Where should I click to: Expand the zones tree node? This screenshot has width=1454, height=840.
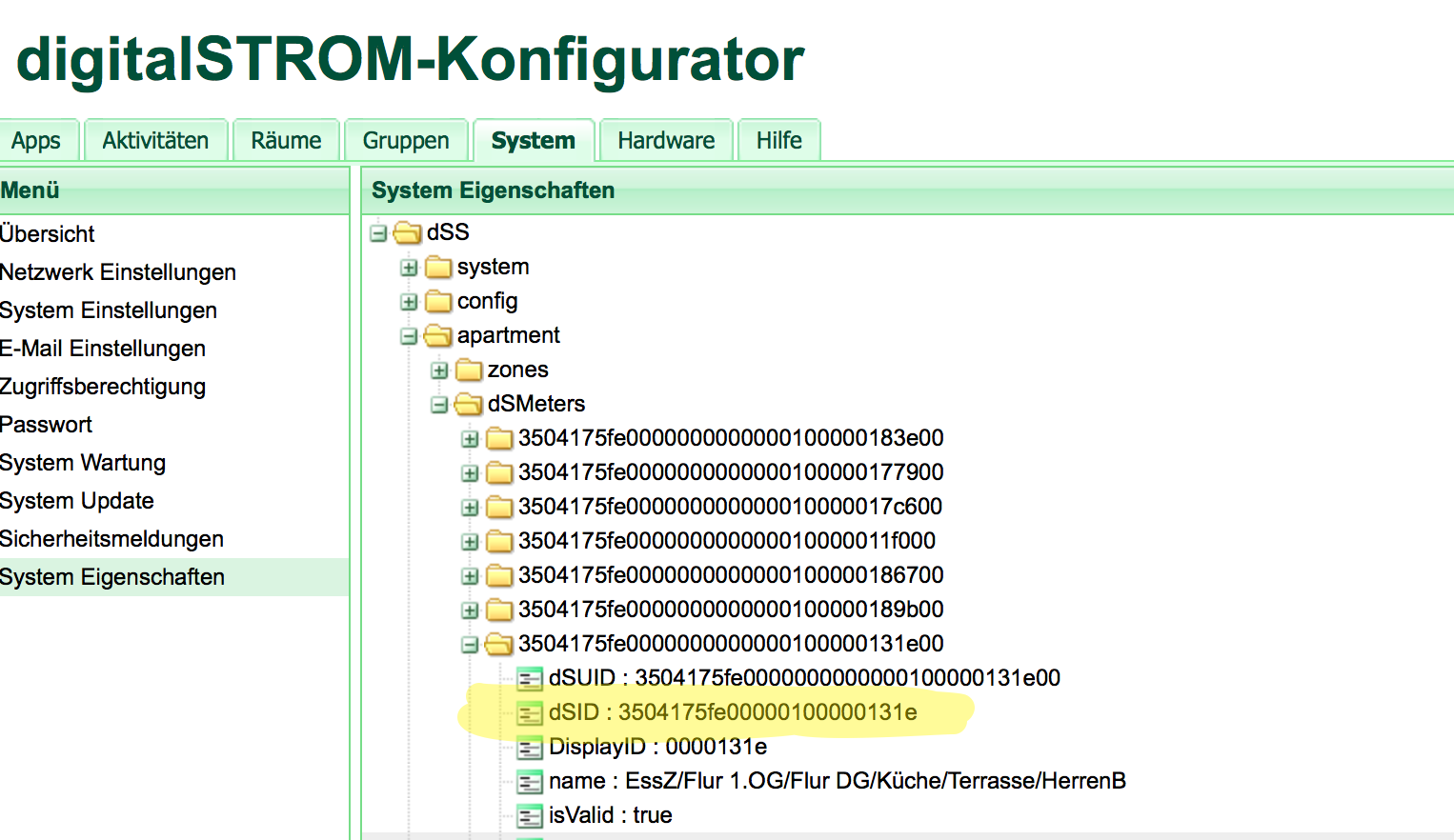[x=439, y=370]
